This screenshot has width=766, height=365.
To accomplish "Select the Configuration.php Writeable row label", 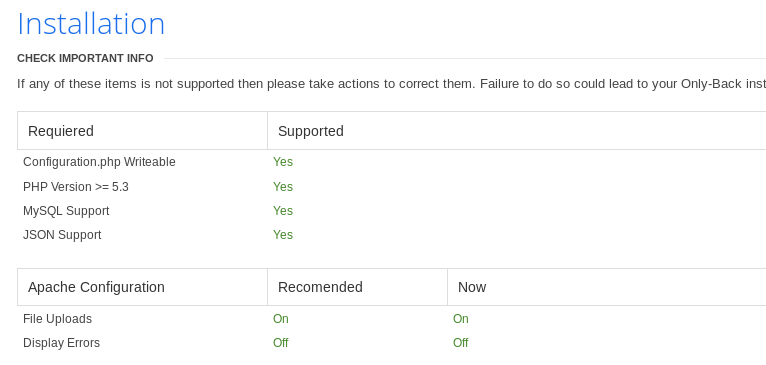I will tap(99, 162).
